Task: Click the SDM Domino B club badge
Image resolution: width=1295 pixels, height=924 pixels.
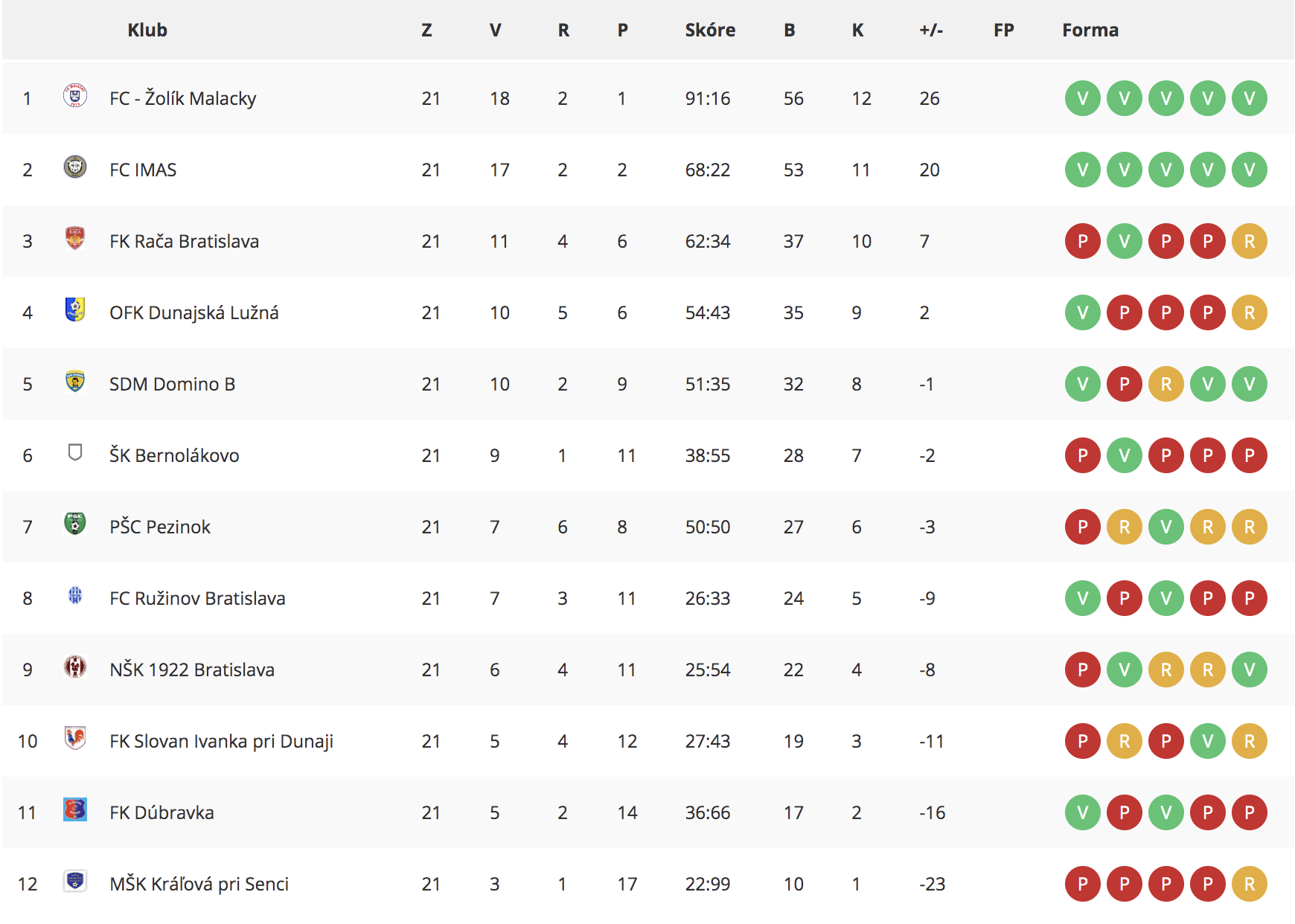Action: point(75,381)
